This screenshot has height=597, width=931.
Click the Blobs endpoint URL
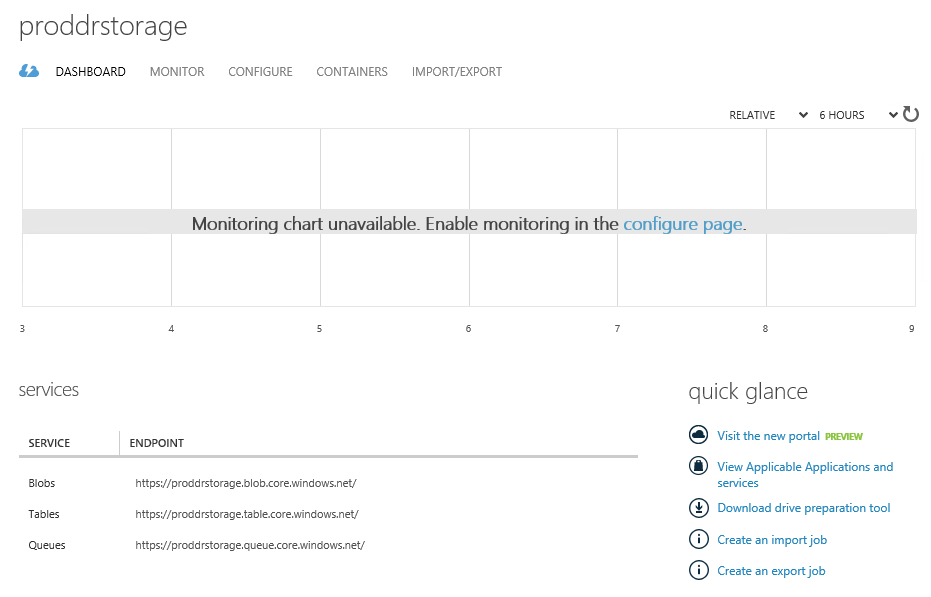tap(246, 483)
